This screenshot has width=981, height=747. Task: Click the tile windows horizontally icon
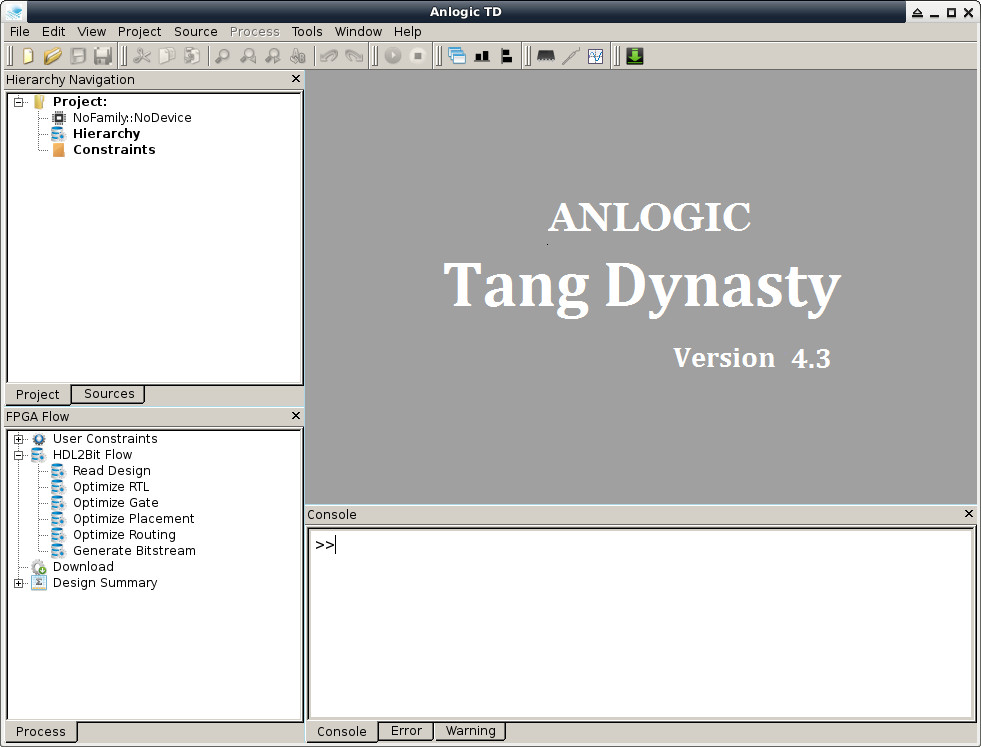(x=482, y=56)
